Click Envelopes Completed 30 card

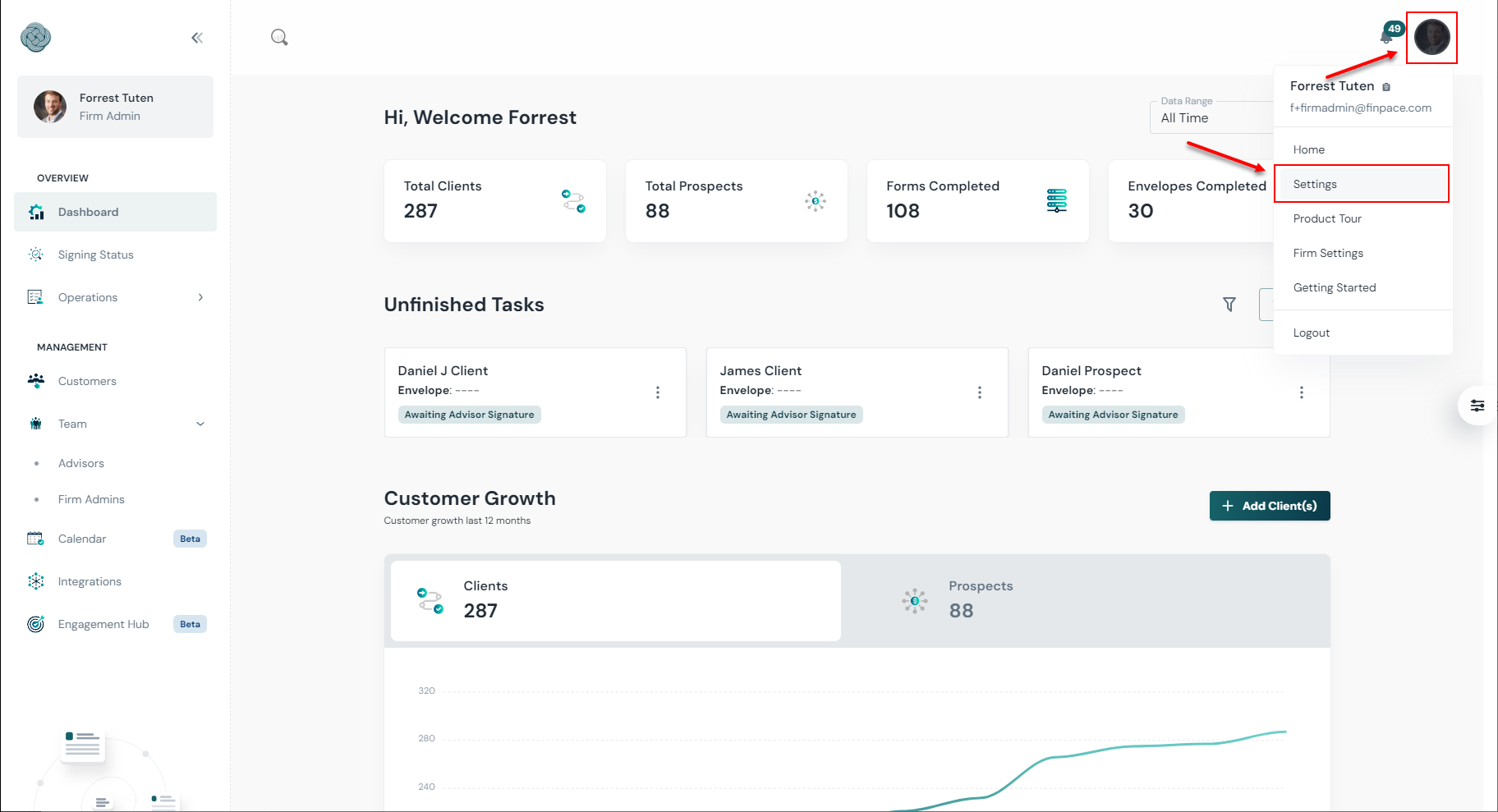1191,201
